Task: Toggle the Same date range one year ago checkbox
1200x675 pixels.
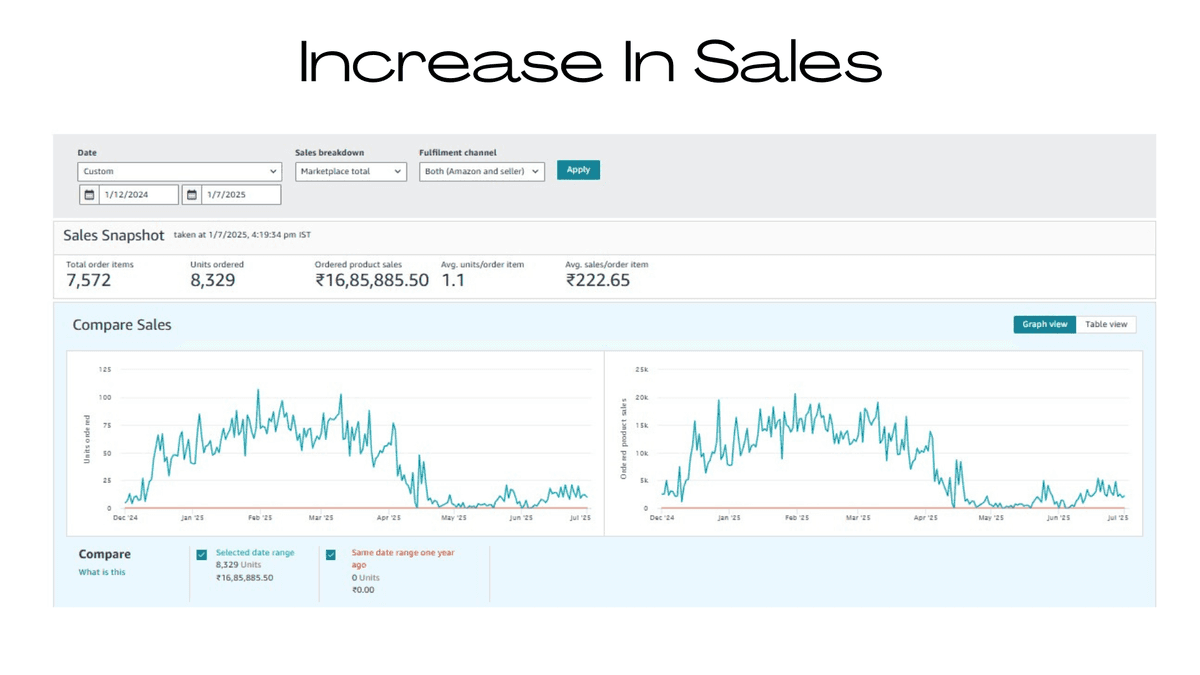Action: (331, 554)
